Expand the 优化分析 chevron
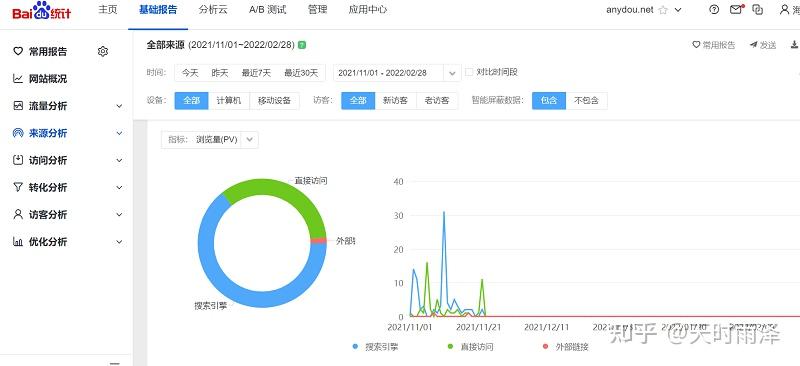 point(119,242)
